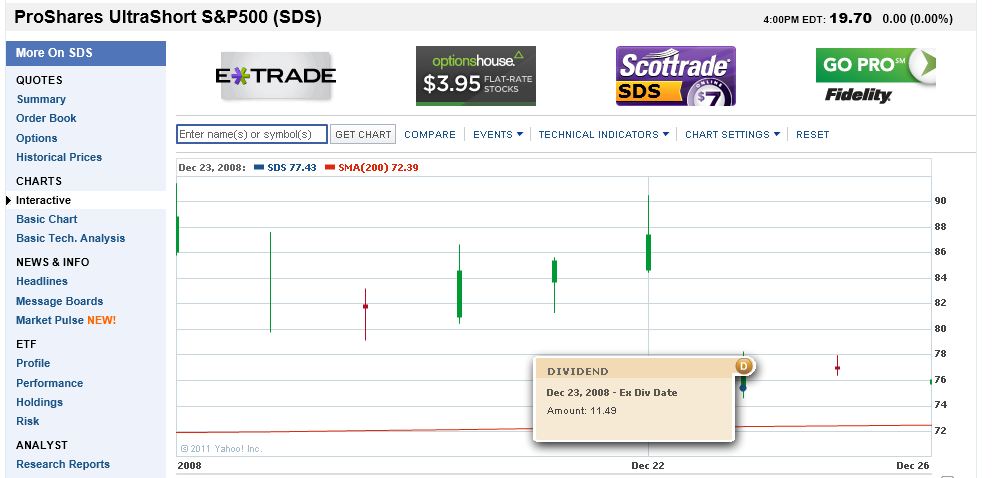This screenshot has width=992, height=478.
Task: Click RESET in the chart toolbar
Action: click(x=812, y=135)
